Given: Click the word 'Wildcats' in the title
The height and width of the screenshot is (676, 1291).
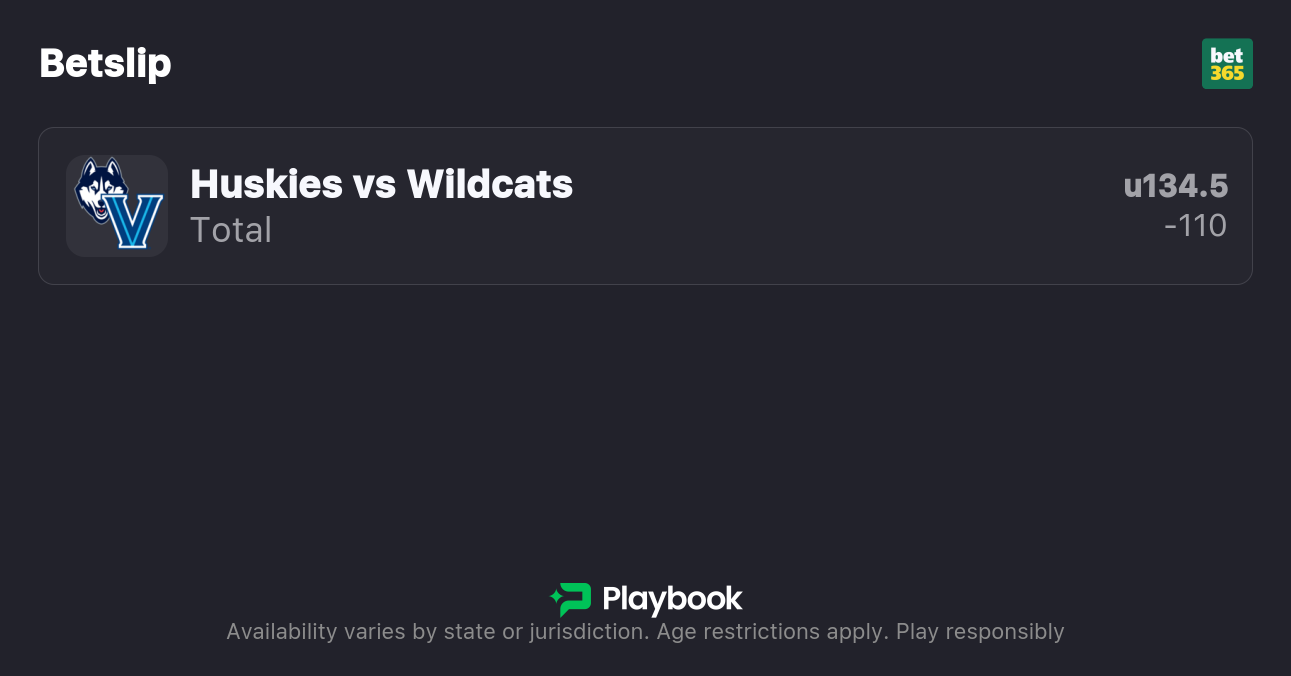Looking at the screenshot, I should click(490, 184).
